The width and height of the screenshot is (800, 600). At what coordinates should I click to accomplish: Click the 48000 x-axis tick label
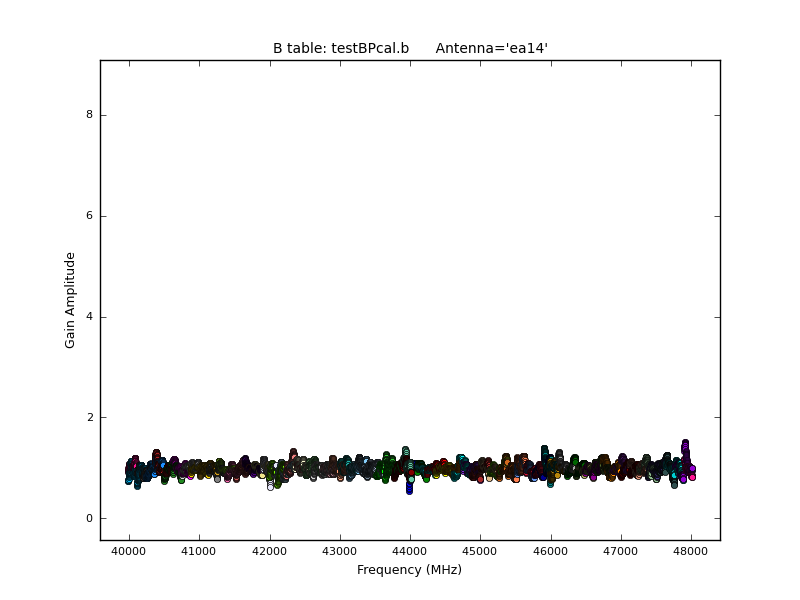point(691,551)
